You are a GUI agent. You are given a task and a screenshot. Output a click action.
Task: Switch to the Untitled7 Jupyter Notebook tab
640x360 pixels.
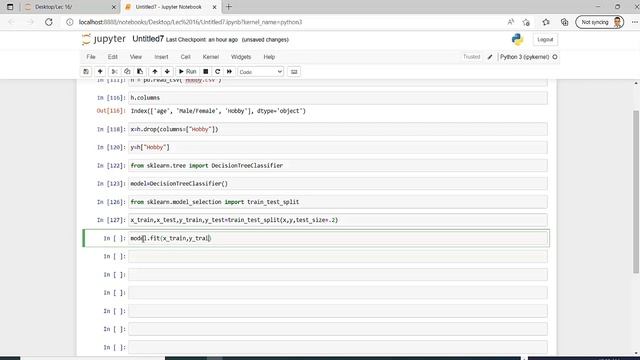(168, 7)
